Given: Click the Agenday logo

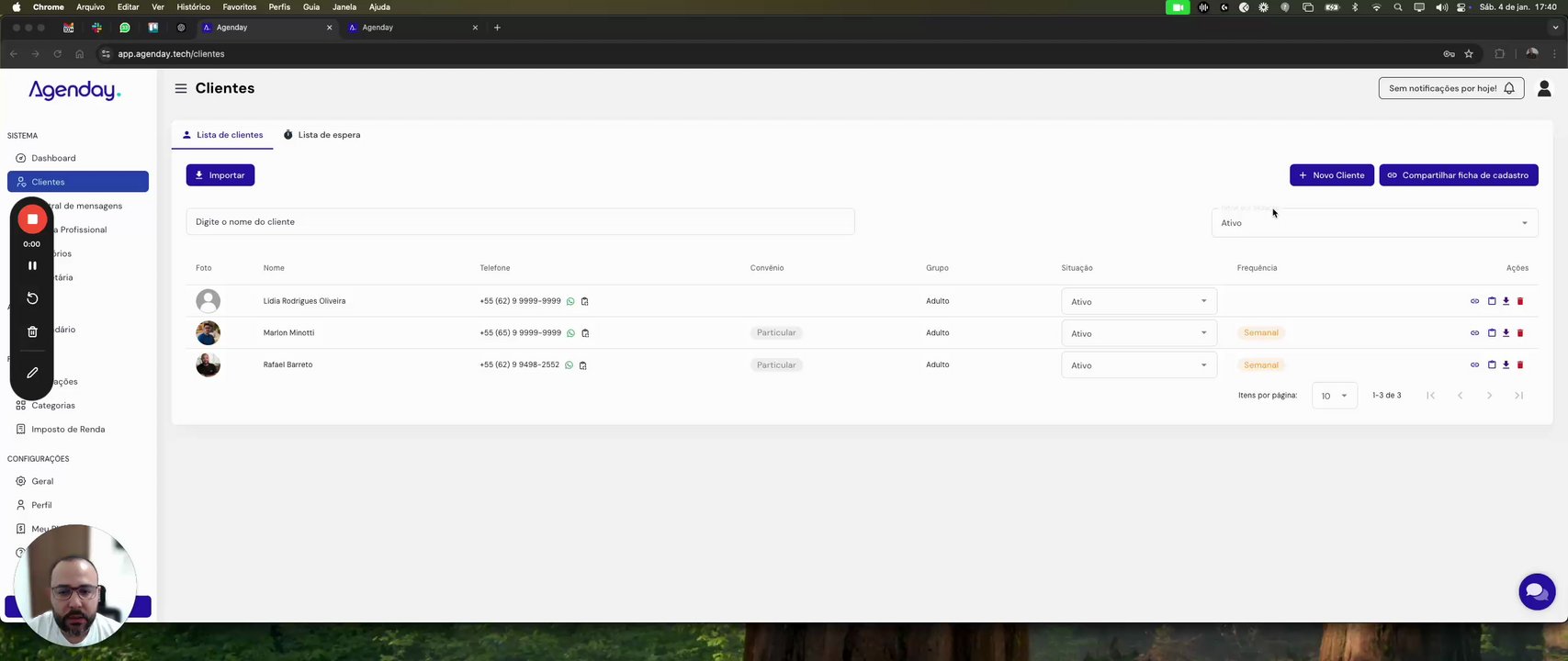Looking at the screenshot, I should (74, 90).
